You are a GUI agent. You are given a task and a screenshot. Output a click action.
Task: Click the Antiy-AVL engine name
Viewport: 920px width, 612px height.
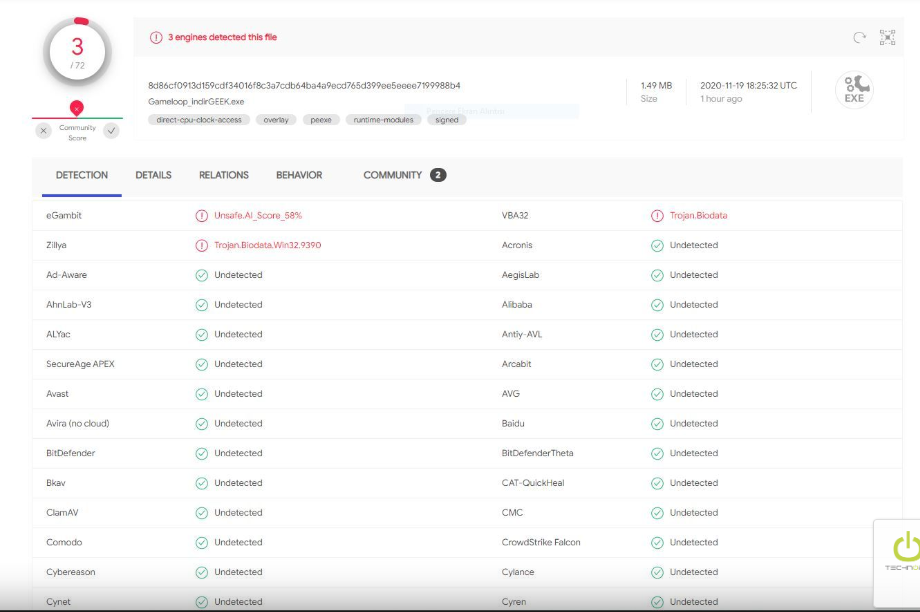[x=522, y=334]
